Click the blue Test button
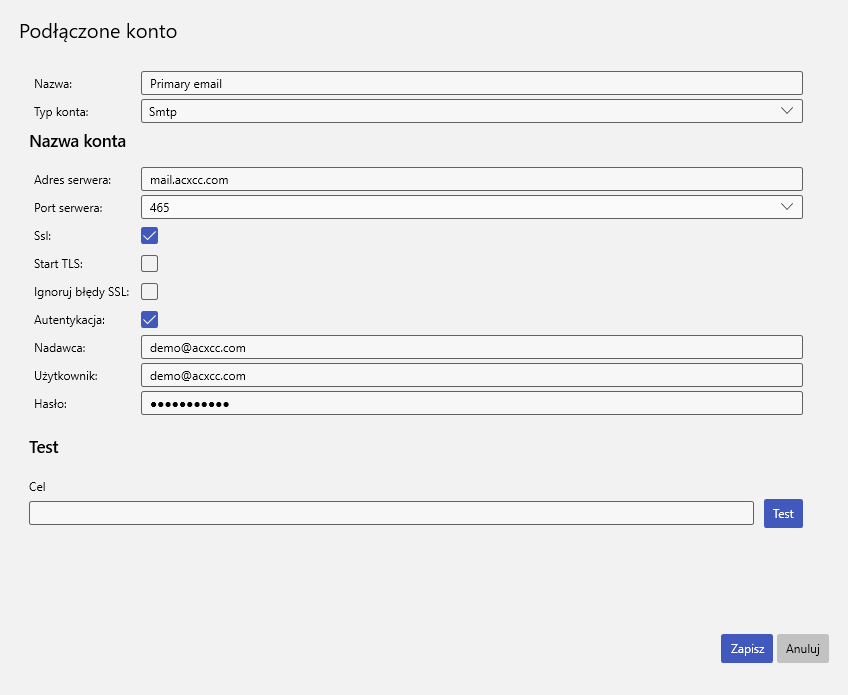 pos(783,513)
